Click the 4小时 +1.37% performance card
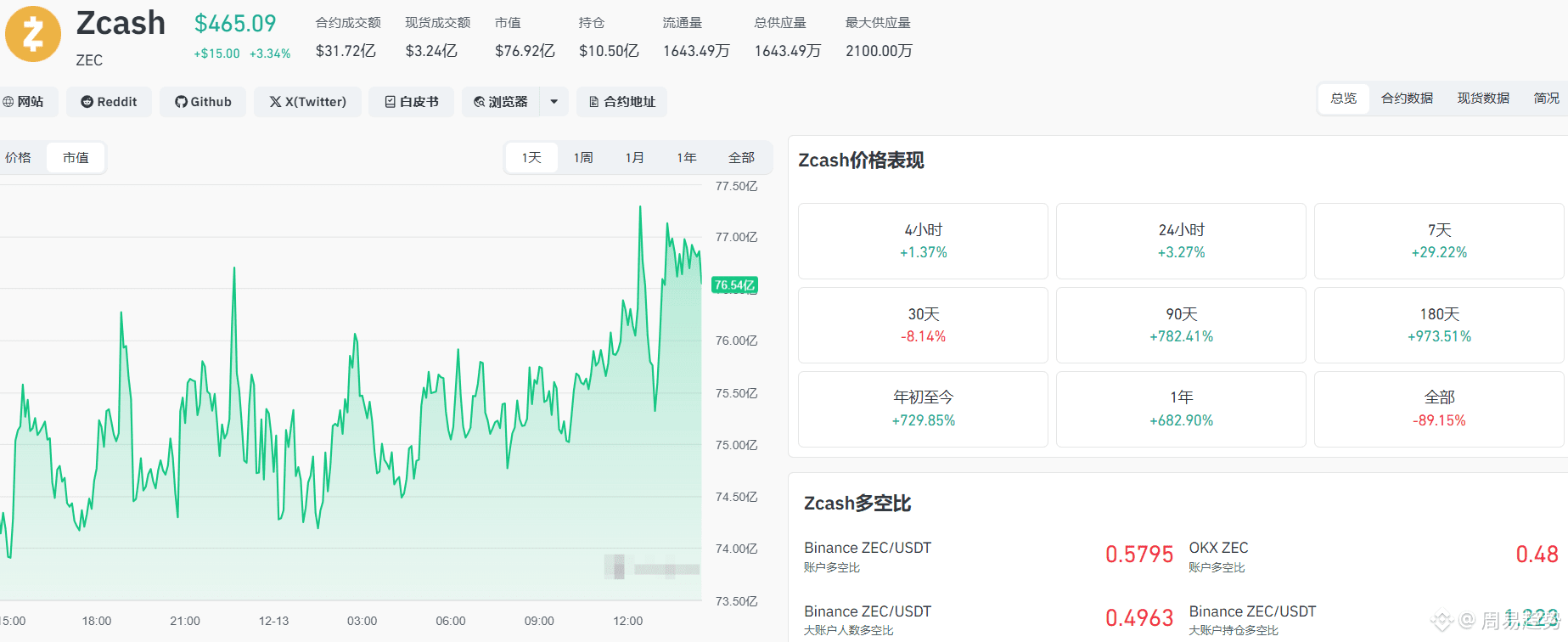1568x642 pixels. (x=924, y=241)
